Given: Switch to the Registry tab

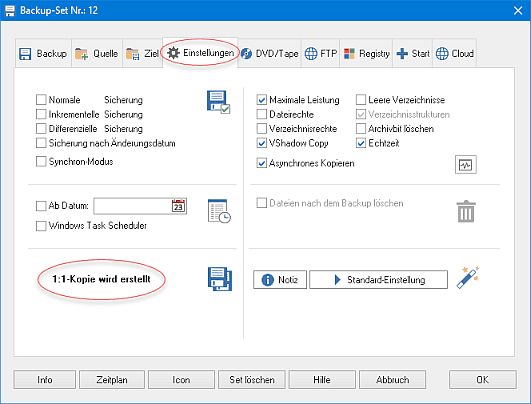Looking at the screenshot, I should coord(366,54).
